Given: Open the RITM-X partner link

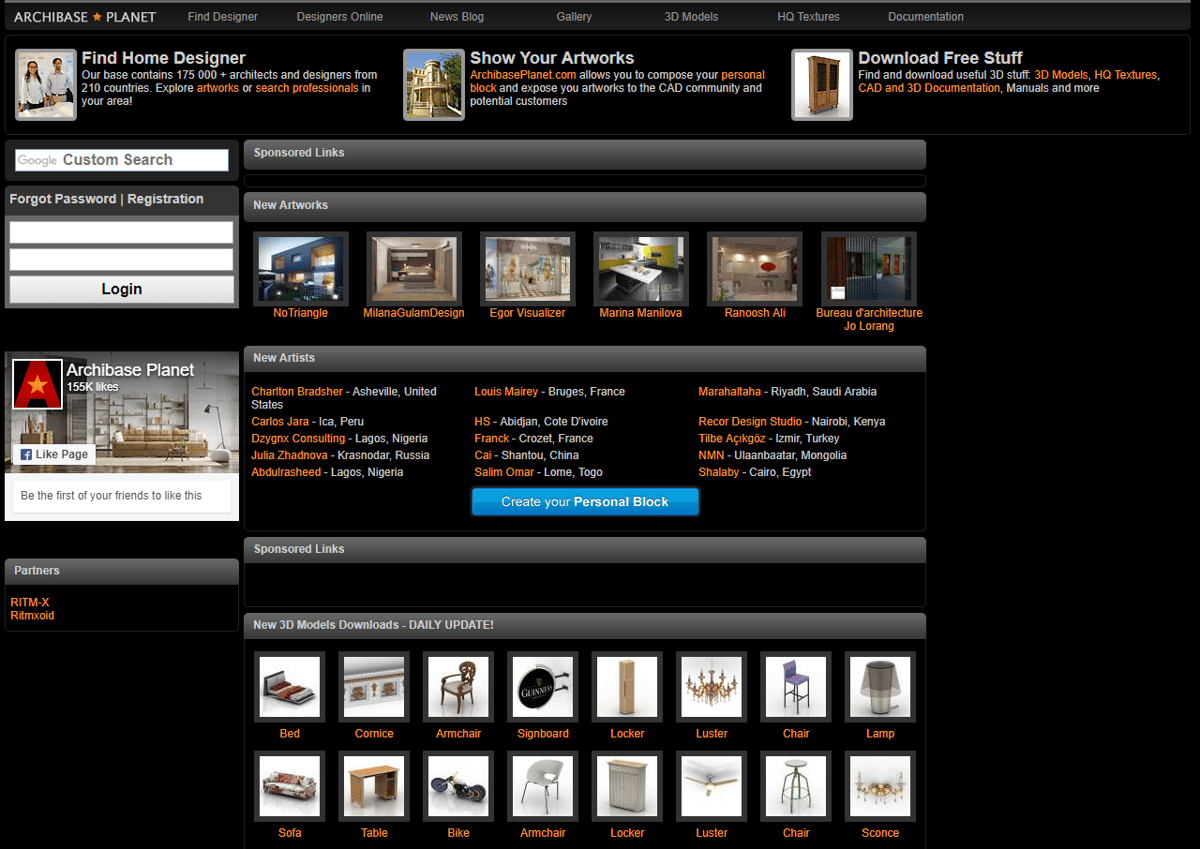Looking at the screenshot, I should coord(30,602).
